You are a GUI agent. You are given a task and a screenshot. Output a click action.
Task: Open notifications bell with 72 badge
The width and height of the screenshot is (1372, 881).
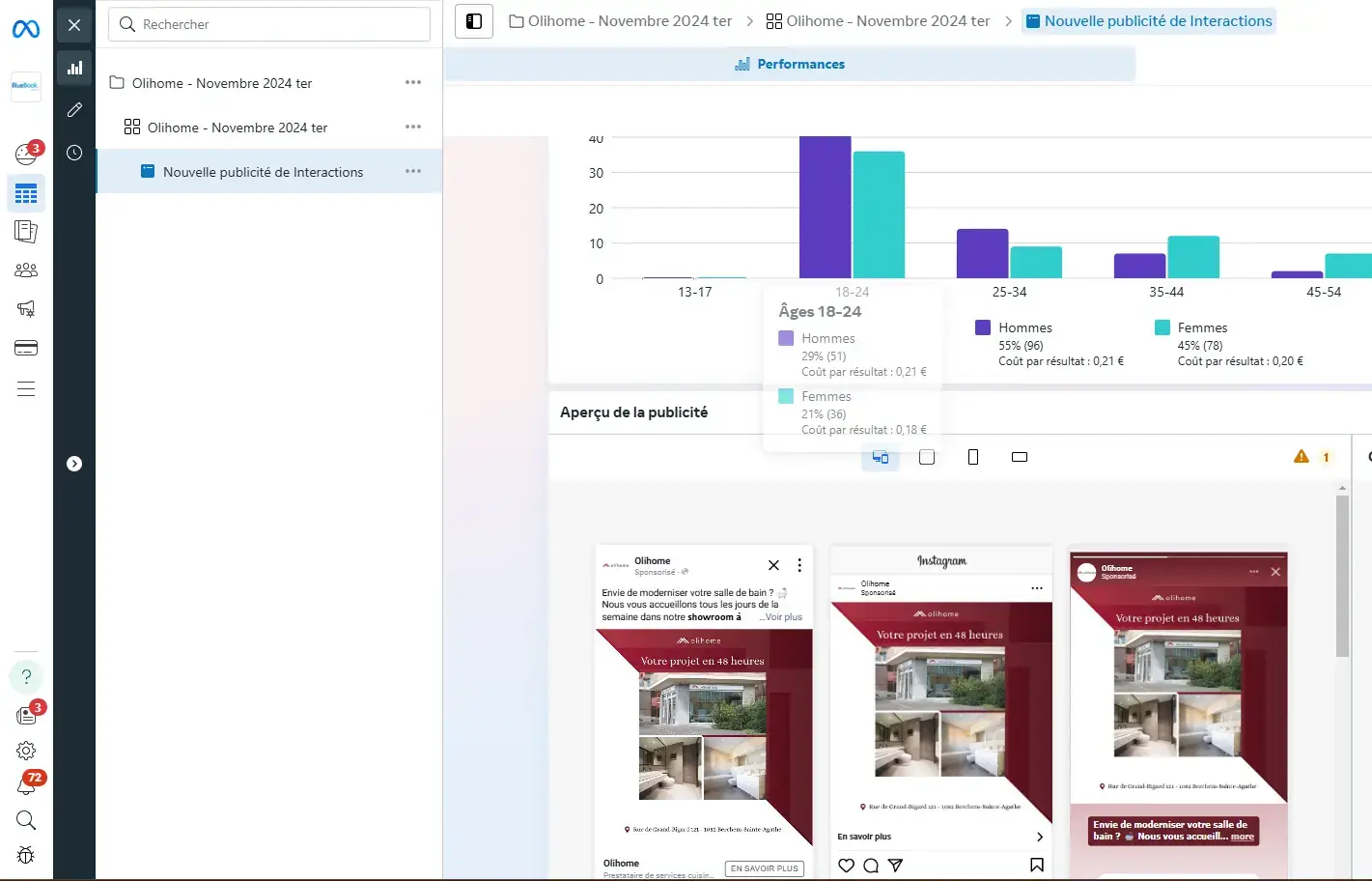(x=26, y=785)
